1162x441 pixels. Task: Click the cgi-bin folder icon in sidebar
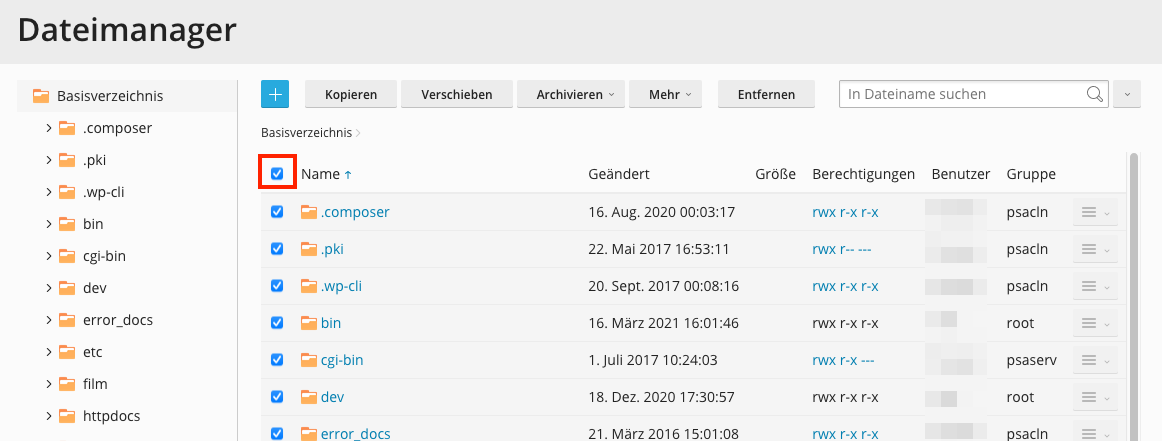click(67, 256)
